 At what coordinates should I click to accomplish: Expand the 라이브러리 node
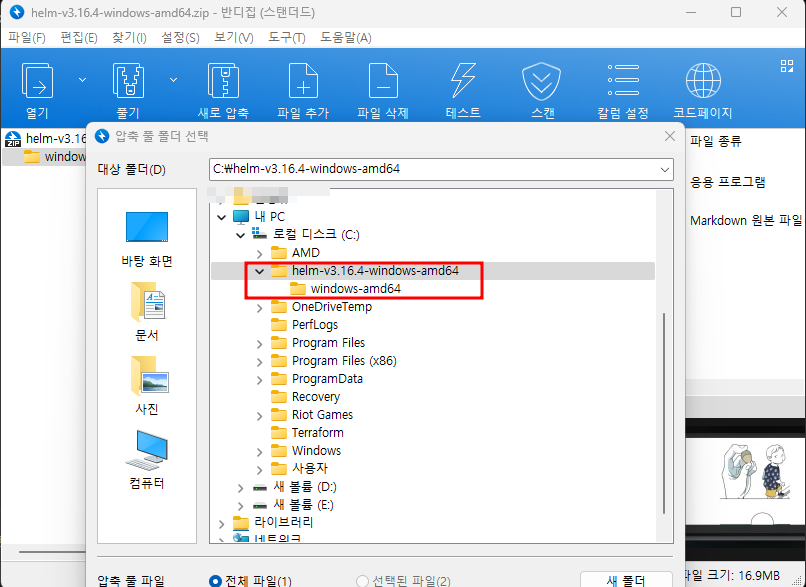coord(222,524)
